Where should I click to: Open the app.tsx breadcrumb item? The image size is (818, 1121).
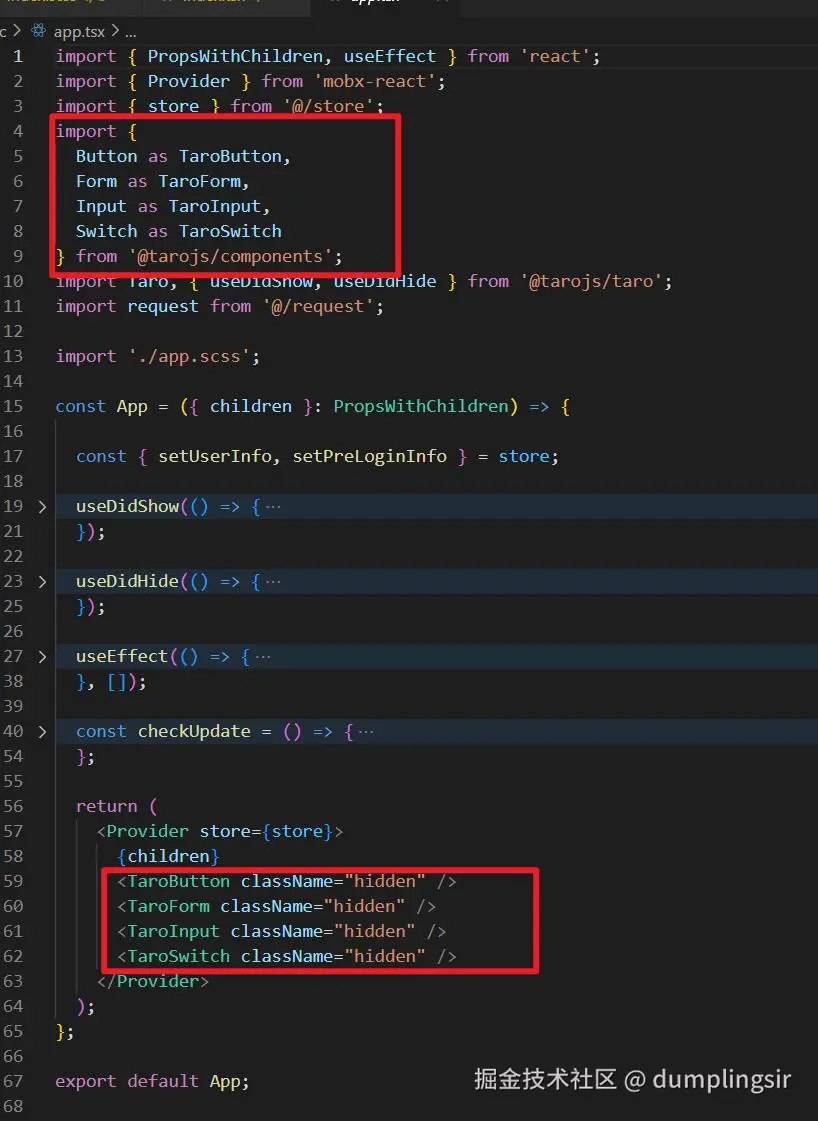click(79, 31)
